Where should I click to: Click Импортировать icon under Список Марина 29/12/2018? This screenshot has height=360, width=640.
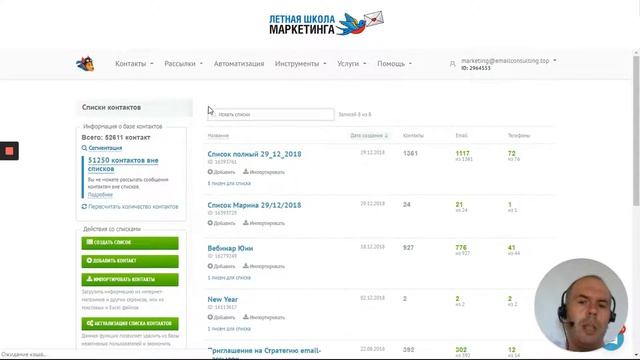[x=246, y=223]
